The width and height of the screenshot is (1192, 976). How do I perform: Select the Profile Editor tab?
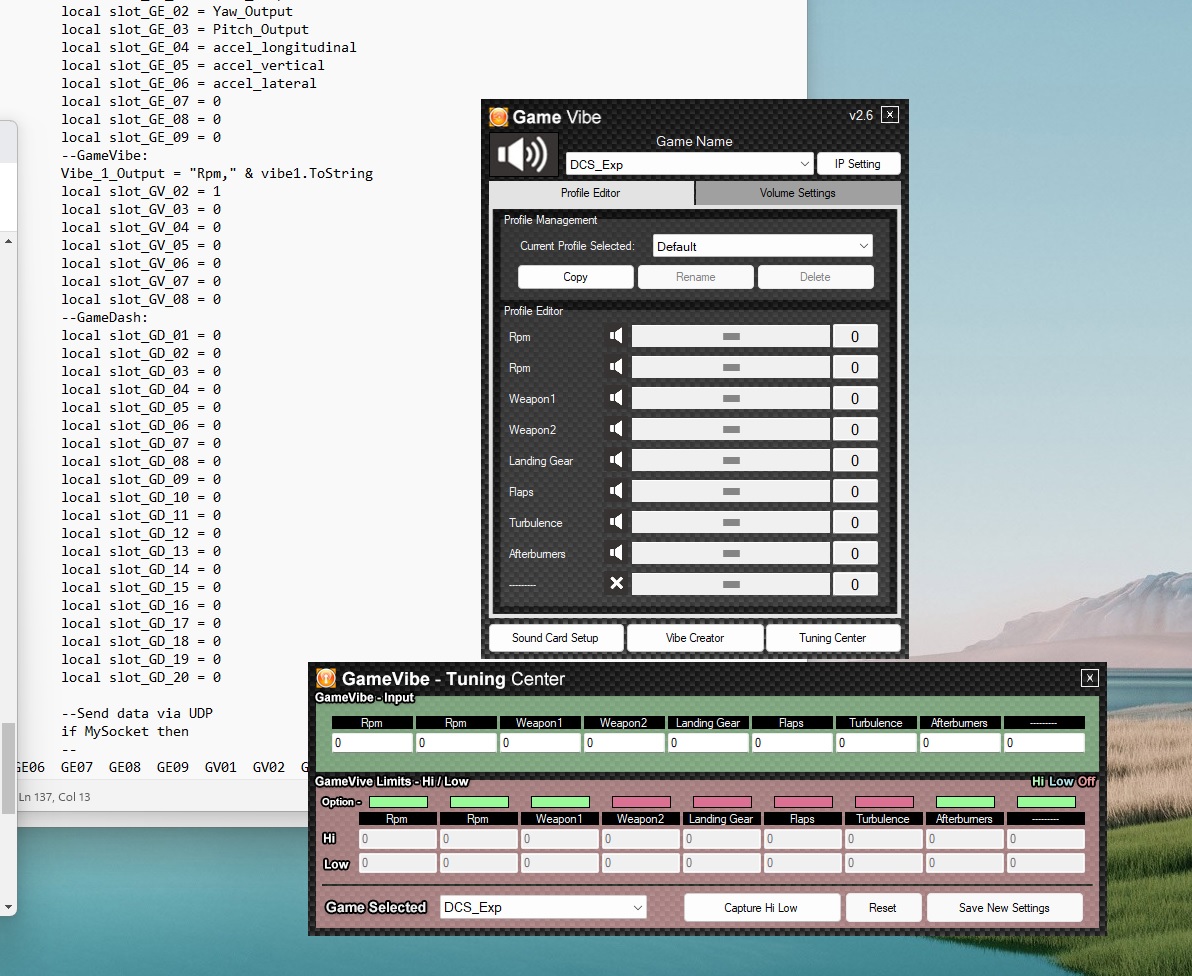(590, 193)
